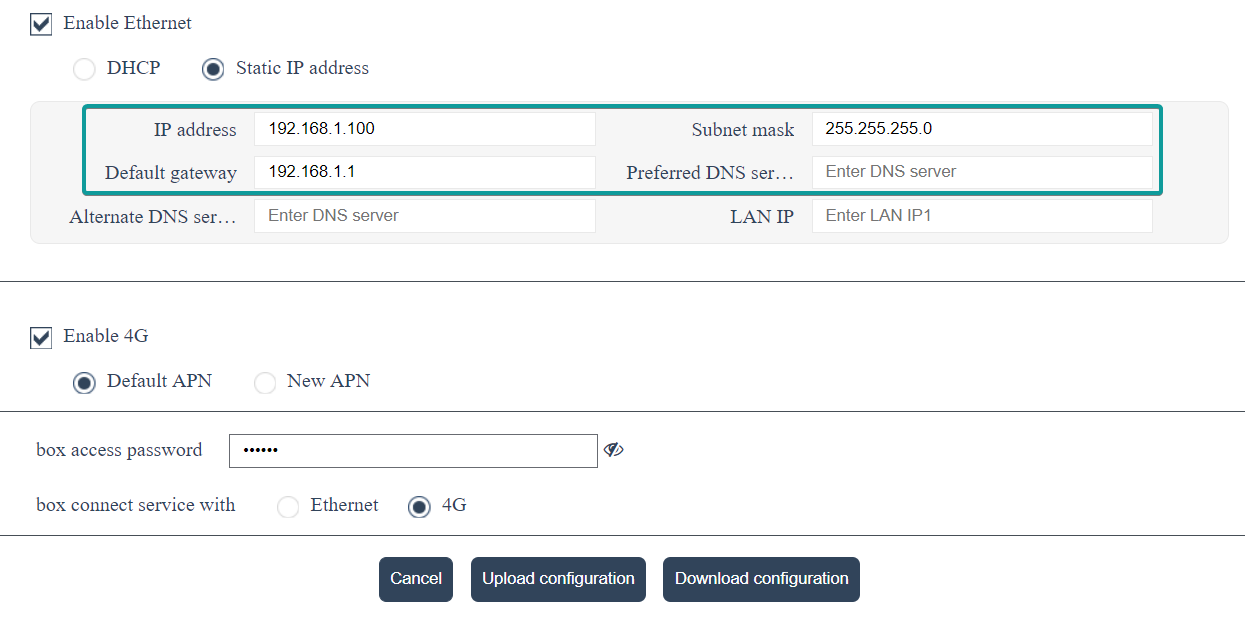Set box connect service to Ethernet

(x=288, y=506)
